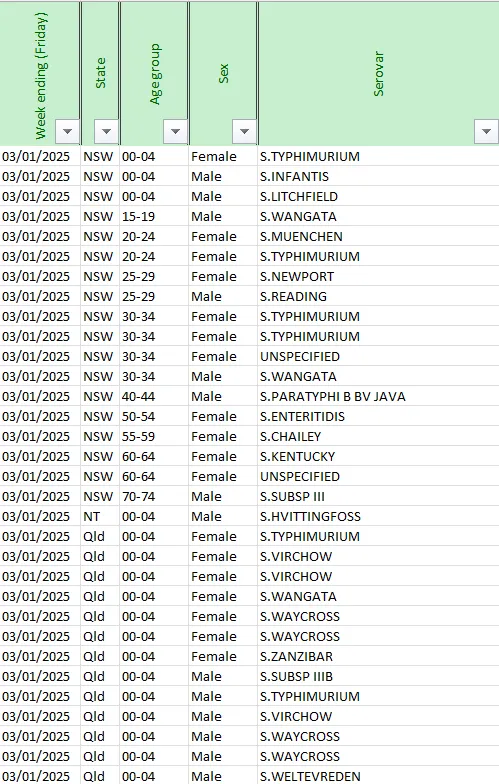Select the UNSPECIFIED cell in the 30-34 row
The image size is (499, 784).
click(x=378, y=356)
